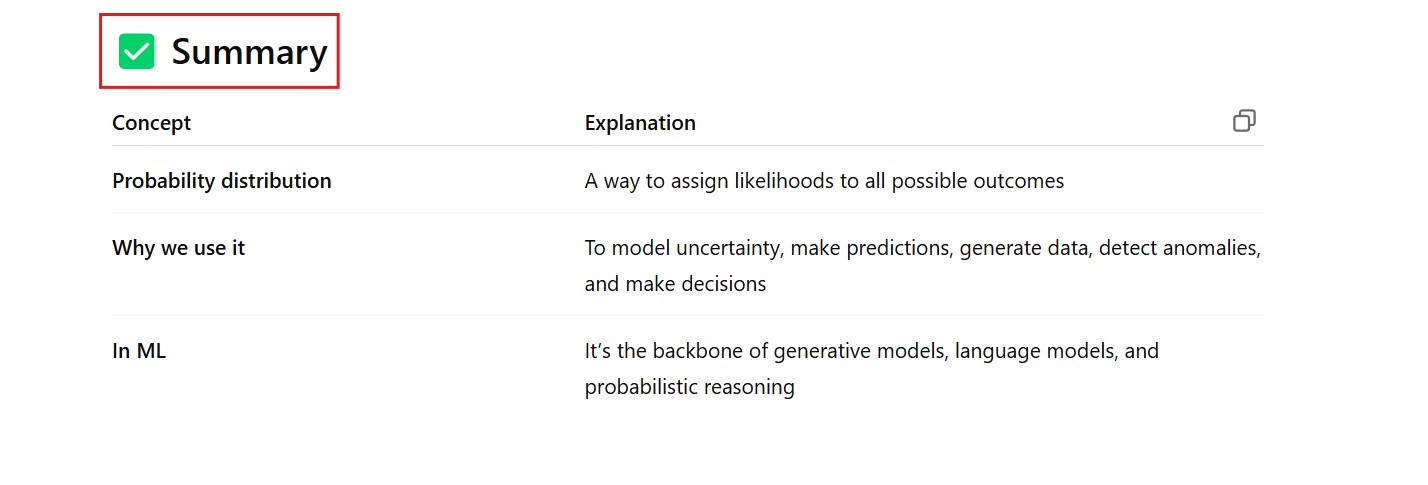1428x485 pixels.
Task: Click the copy table icon
Action: pos(1244,121)
